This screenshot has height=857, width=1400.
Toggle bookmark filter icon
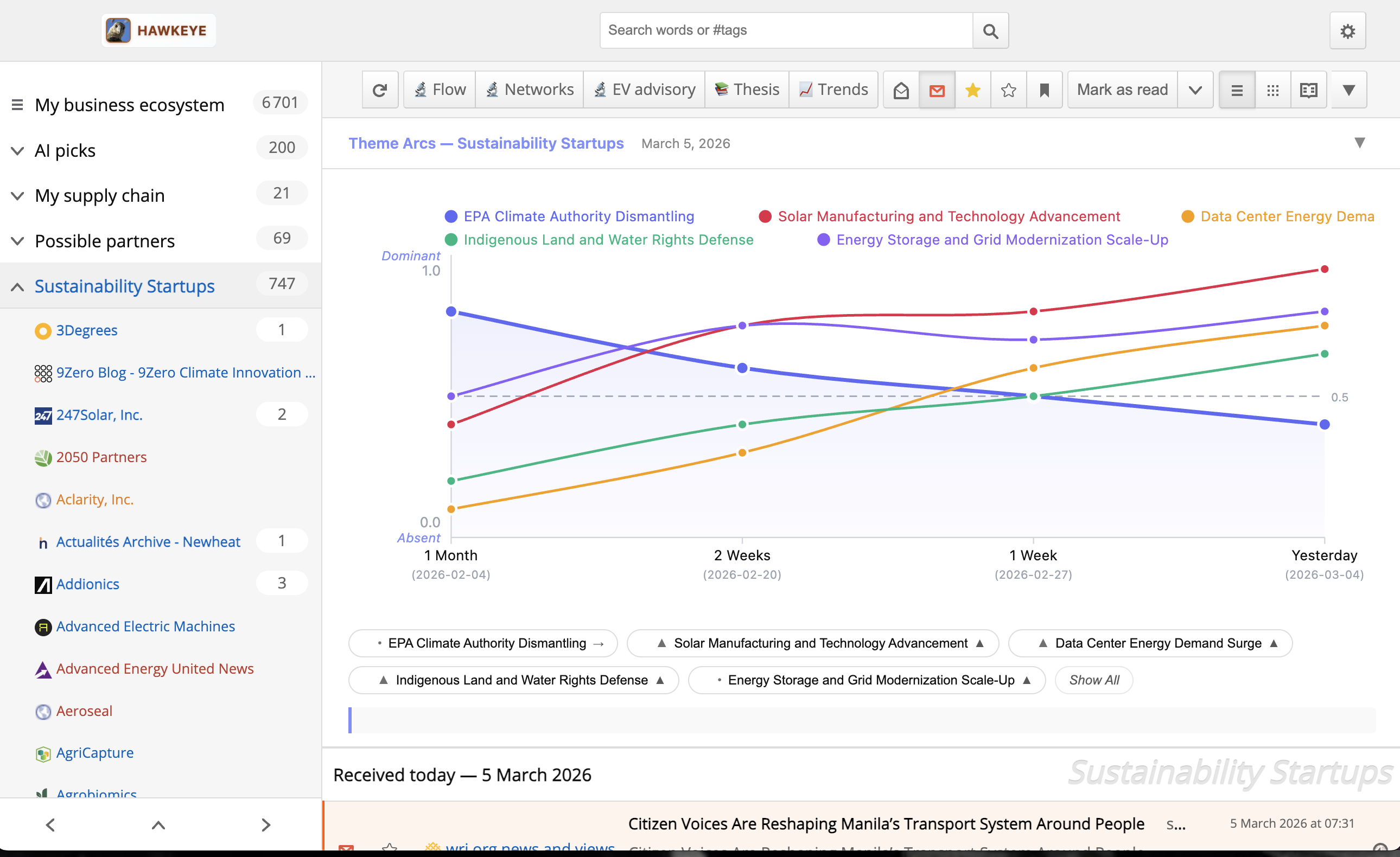click(x=1045, y=89)
